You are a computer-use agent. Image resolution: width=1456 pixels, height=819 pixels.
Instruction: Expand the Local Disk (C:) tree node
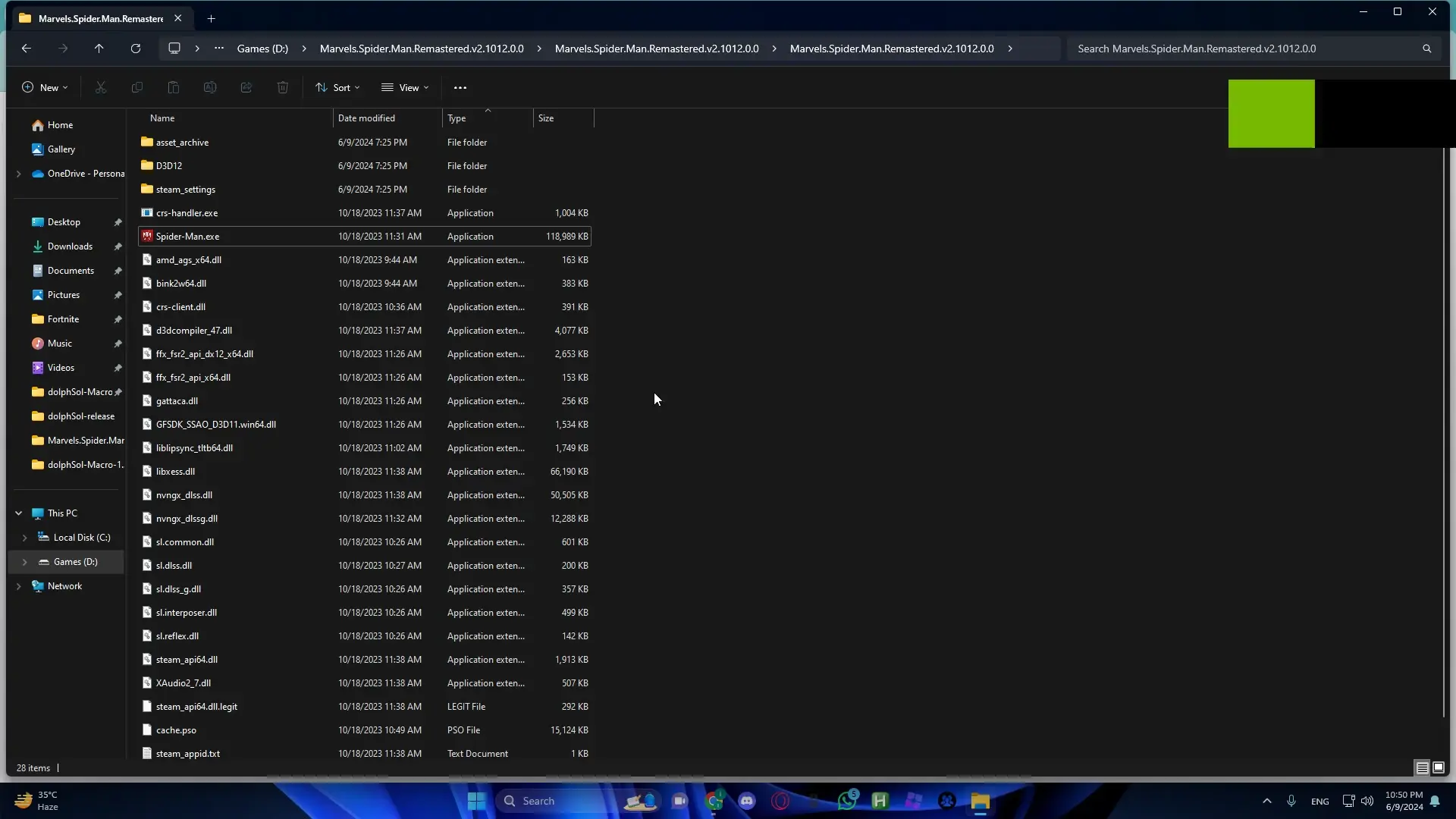click(24, 538)
